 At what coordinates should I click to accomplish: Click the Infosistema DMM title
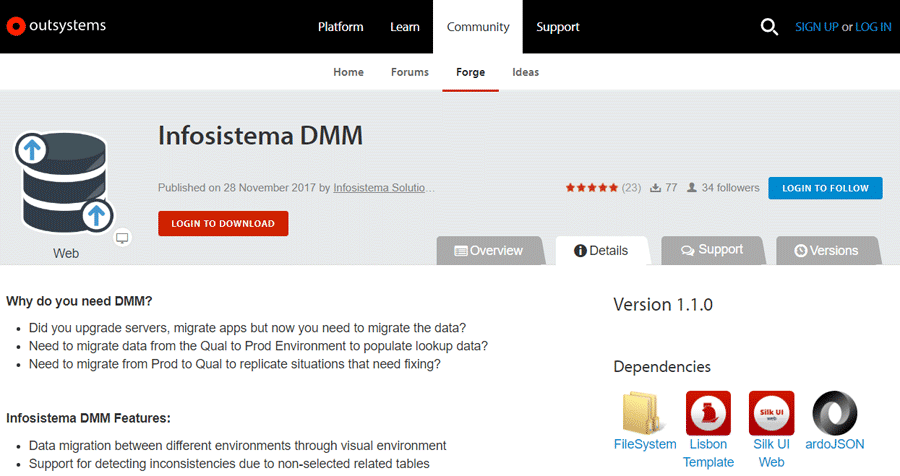261,136
